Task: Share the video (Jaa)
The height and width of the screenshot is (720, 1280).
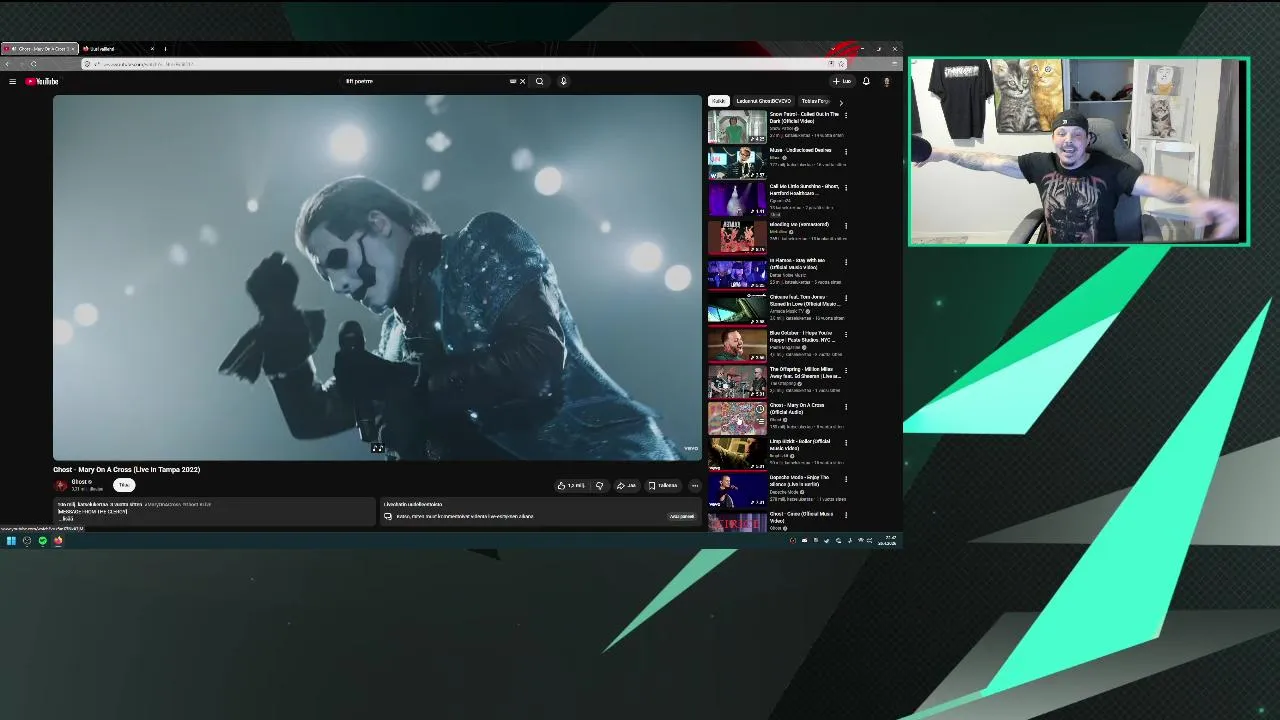Action: point(626,486)
